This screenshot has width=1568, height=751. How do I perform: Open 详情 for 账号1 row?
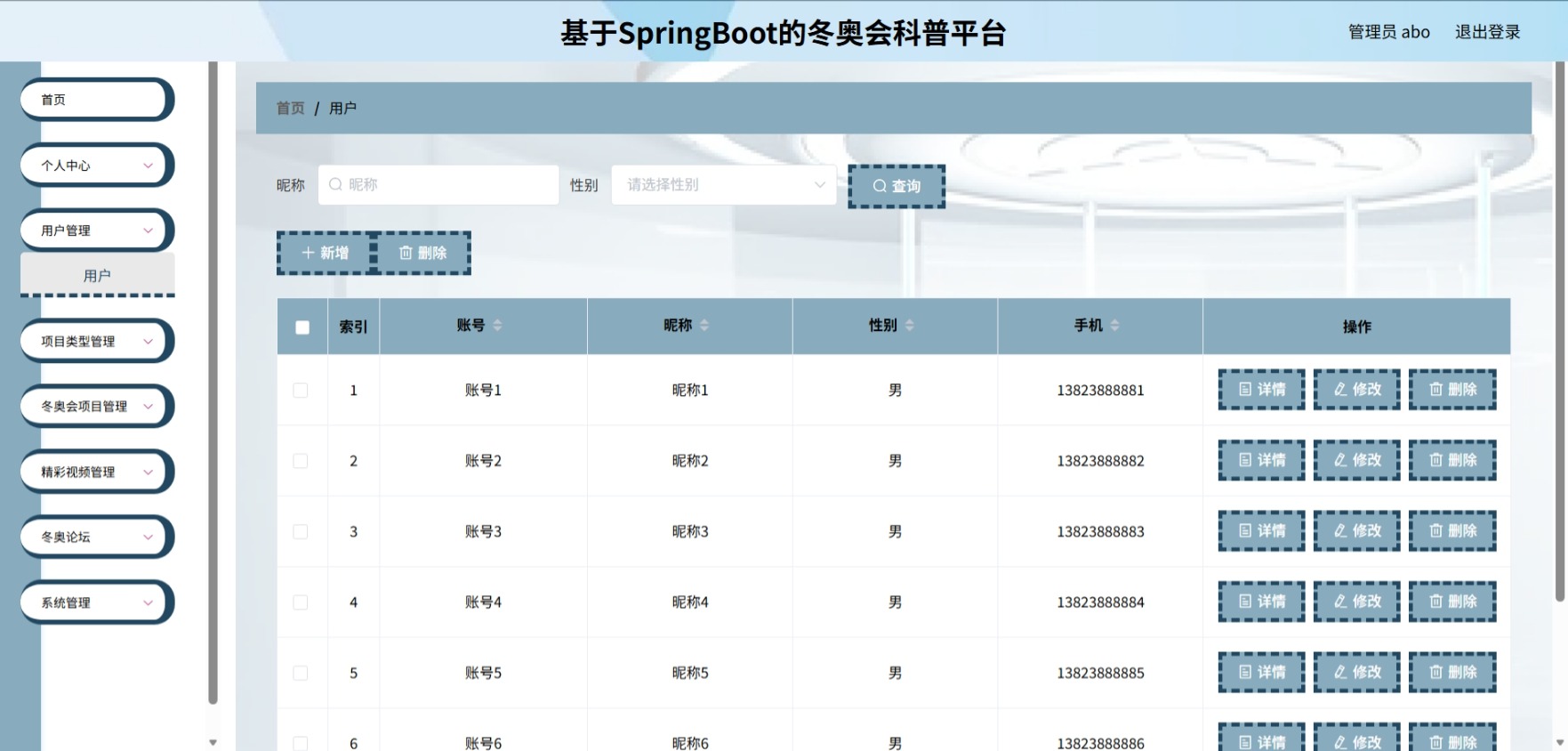point(1261,390)
